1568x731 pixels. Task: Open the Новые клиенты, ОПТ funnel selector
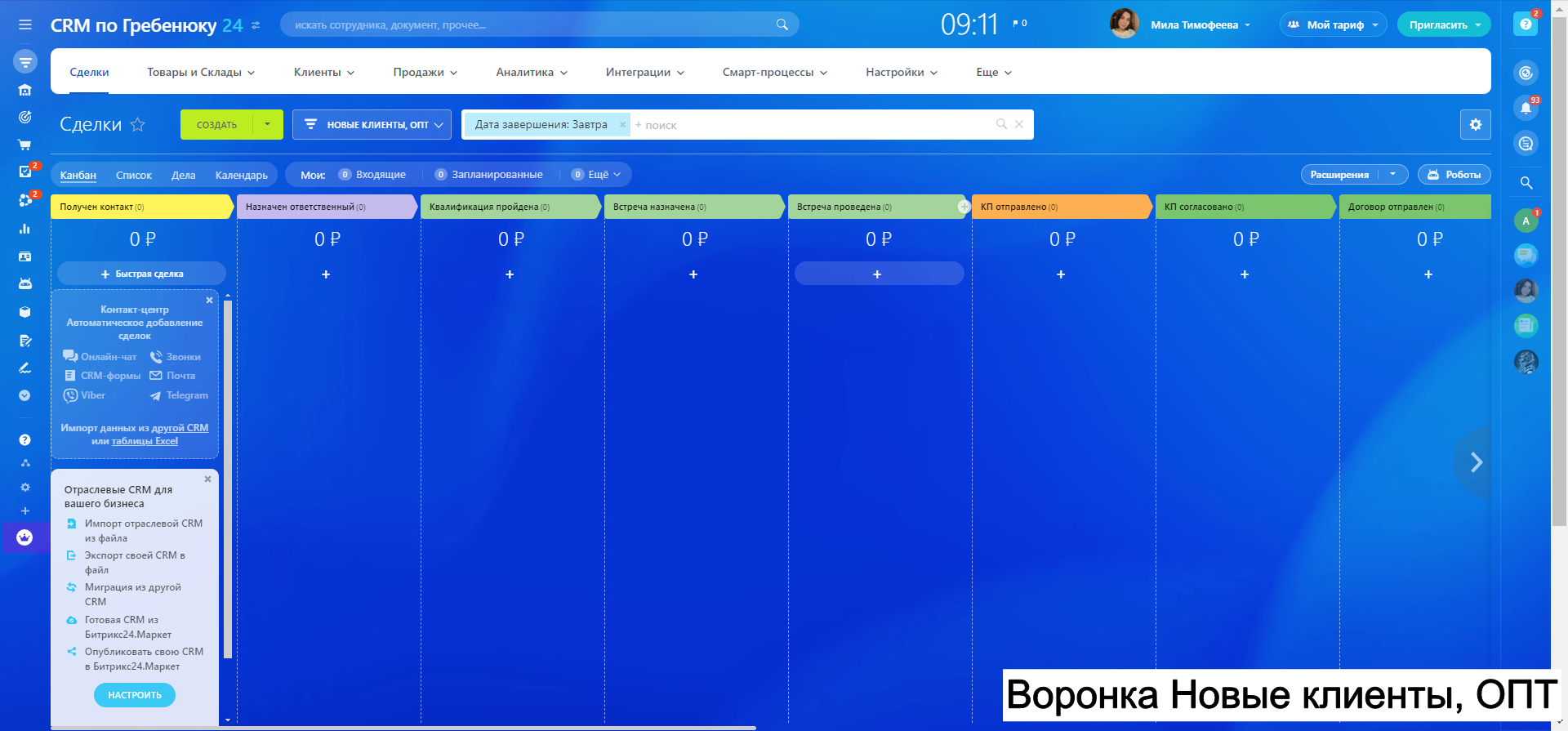tap(372, 124)
